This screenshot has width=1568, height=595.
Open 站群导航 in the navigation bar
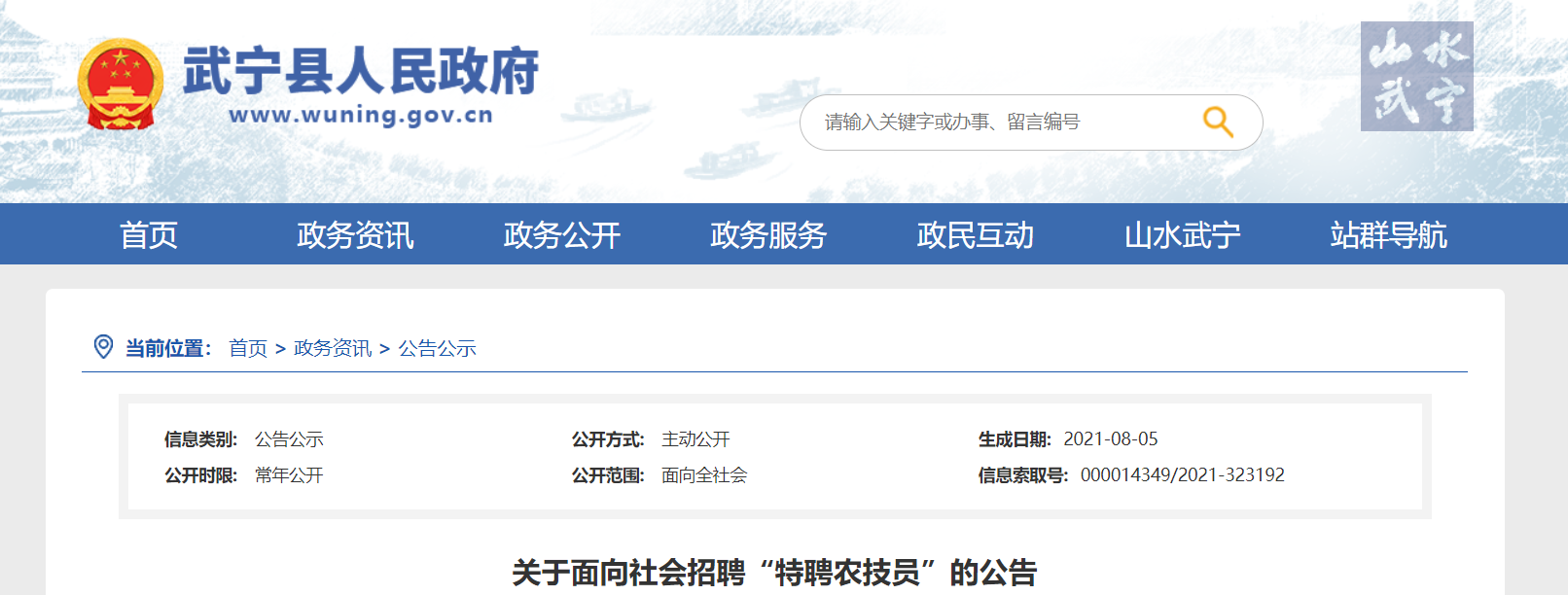1388,234
